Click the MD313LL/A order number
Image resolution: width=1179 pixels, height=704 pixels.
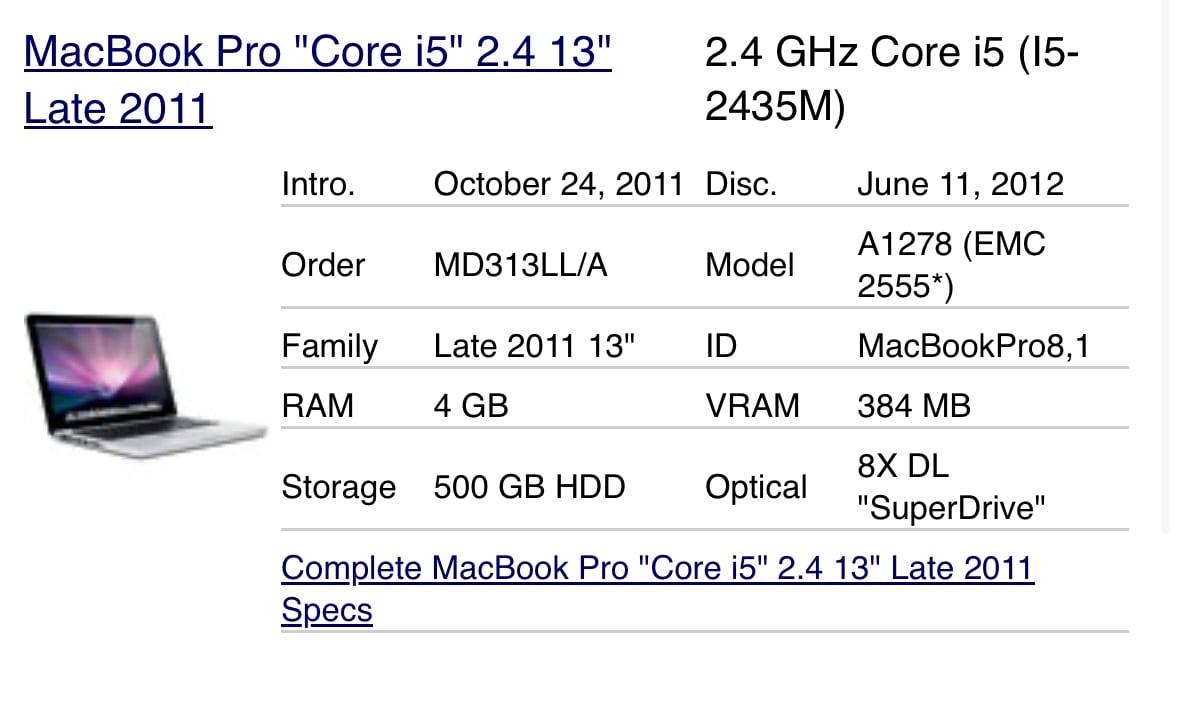tap(520, 266)
